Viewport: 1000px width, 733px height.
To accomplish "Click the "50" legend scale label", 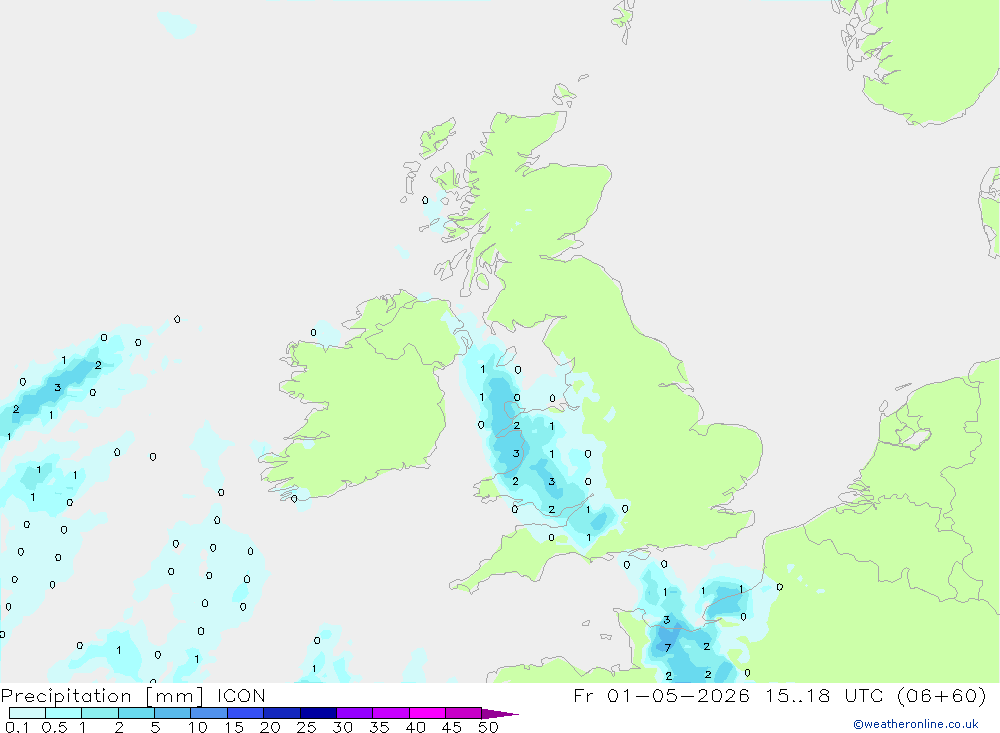I will pos(489,727).
